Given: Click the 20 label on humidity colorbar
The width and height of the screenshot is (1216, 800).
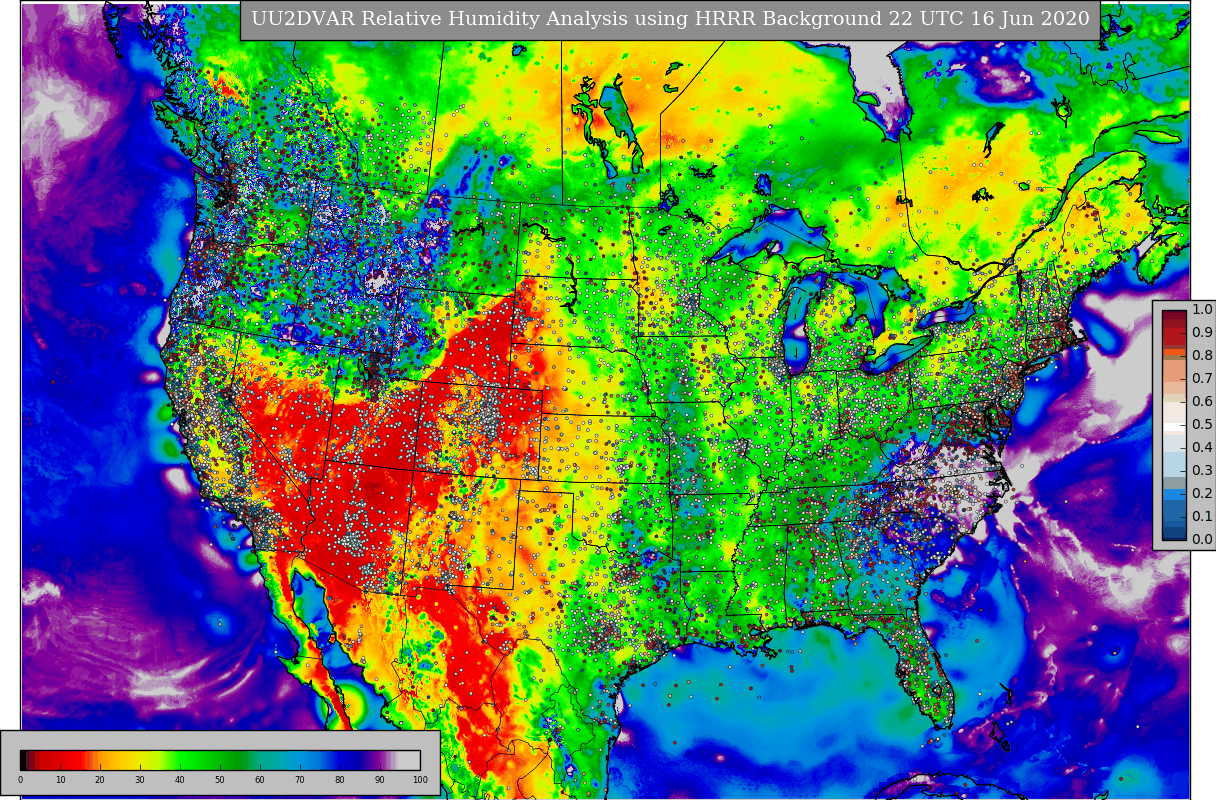Looking at the screenshot, I should pos(100,780).
